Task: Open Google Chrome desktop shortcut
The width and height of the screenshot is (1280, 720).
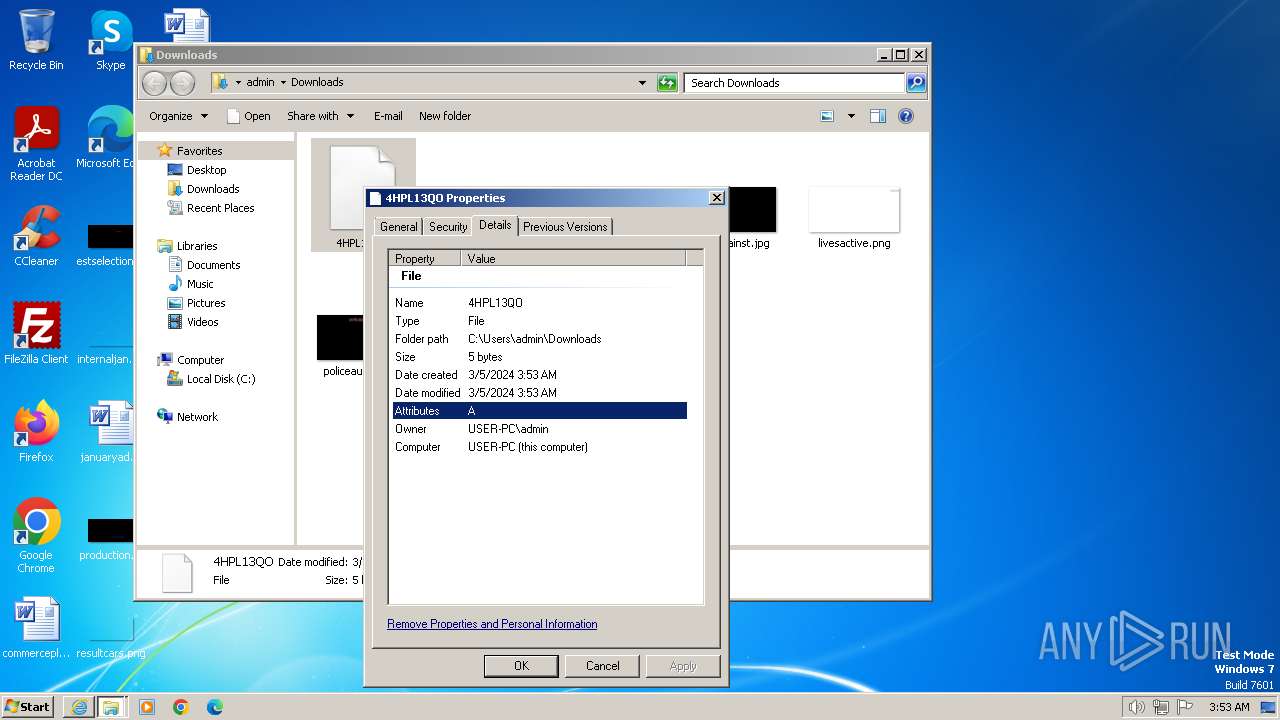Action: [36, 536]
